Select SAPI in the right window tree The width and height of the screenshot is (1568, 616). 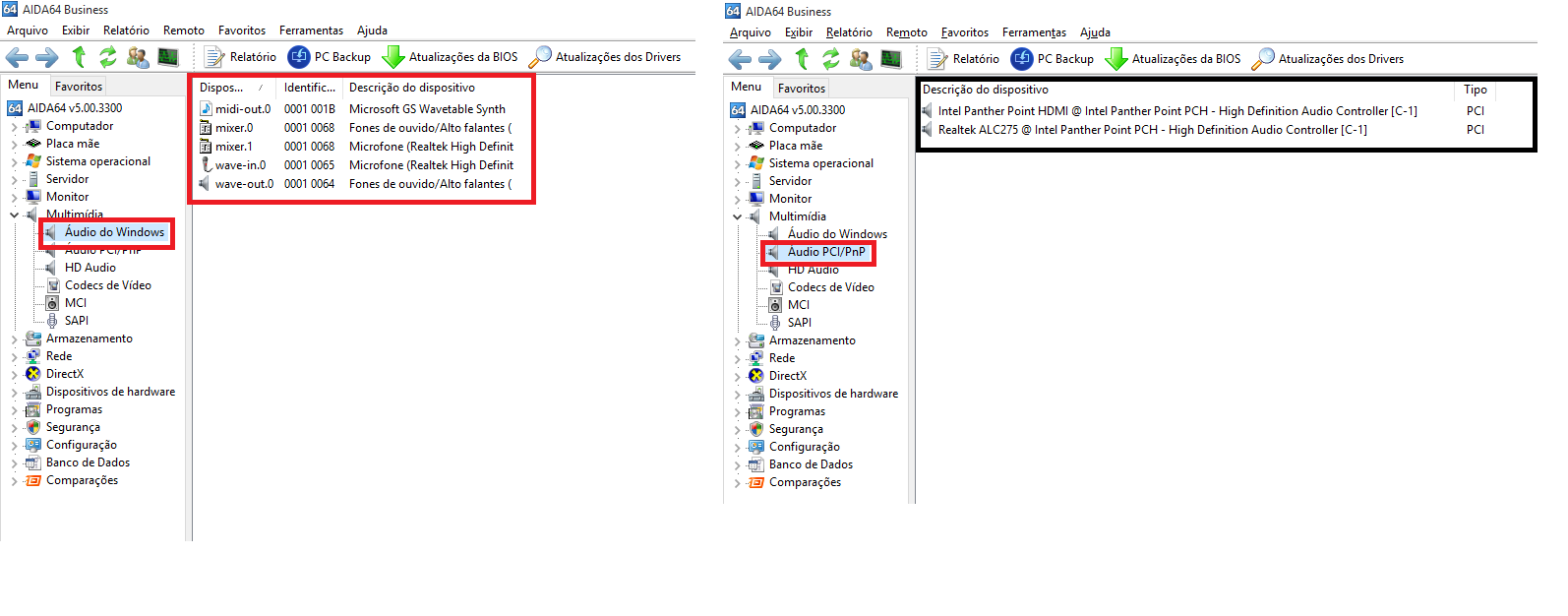(800, 323)
